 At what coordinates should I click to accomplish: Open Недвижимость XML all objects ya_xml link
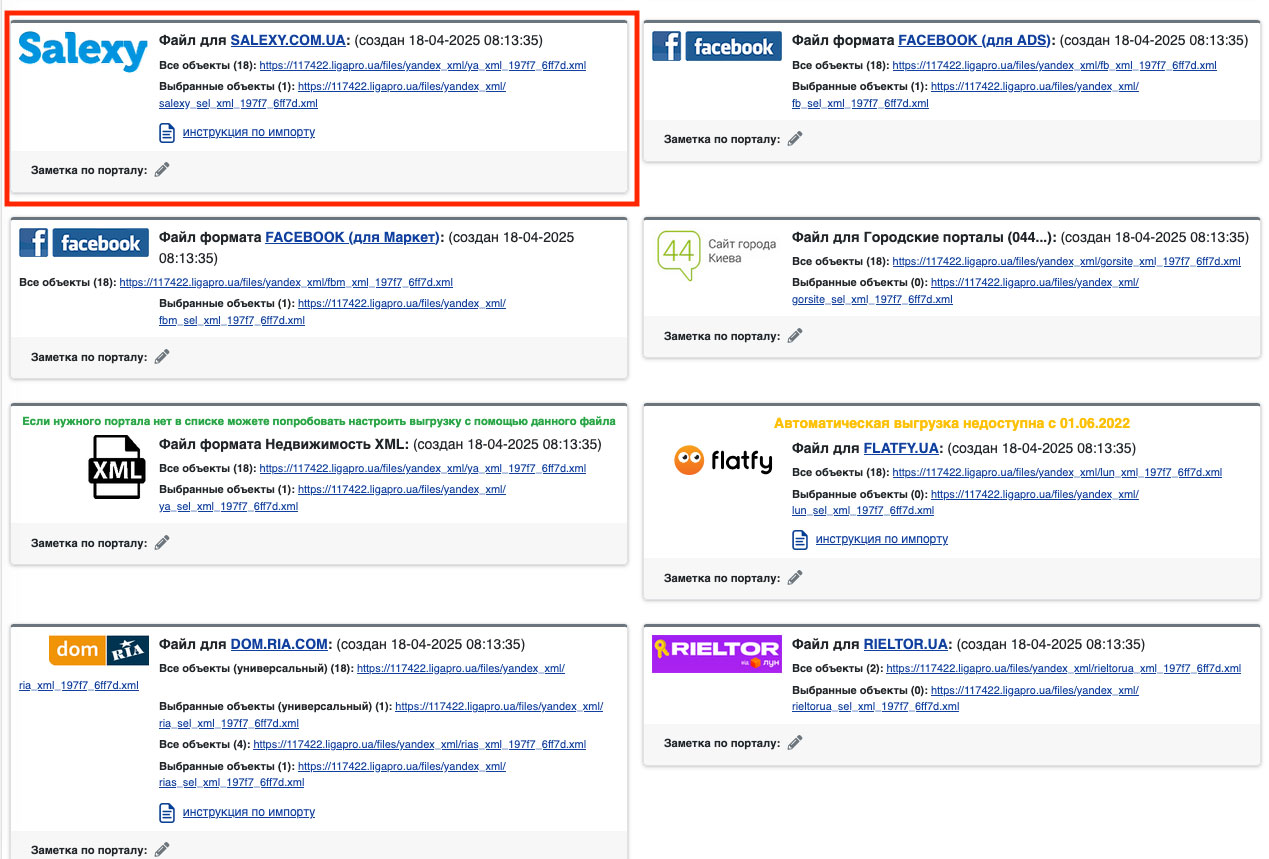pos(422,469)
